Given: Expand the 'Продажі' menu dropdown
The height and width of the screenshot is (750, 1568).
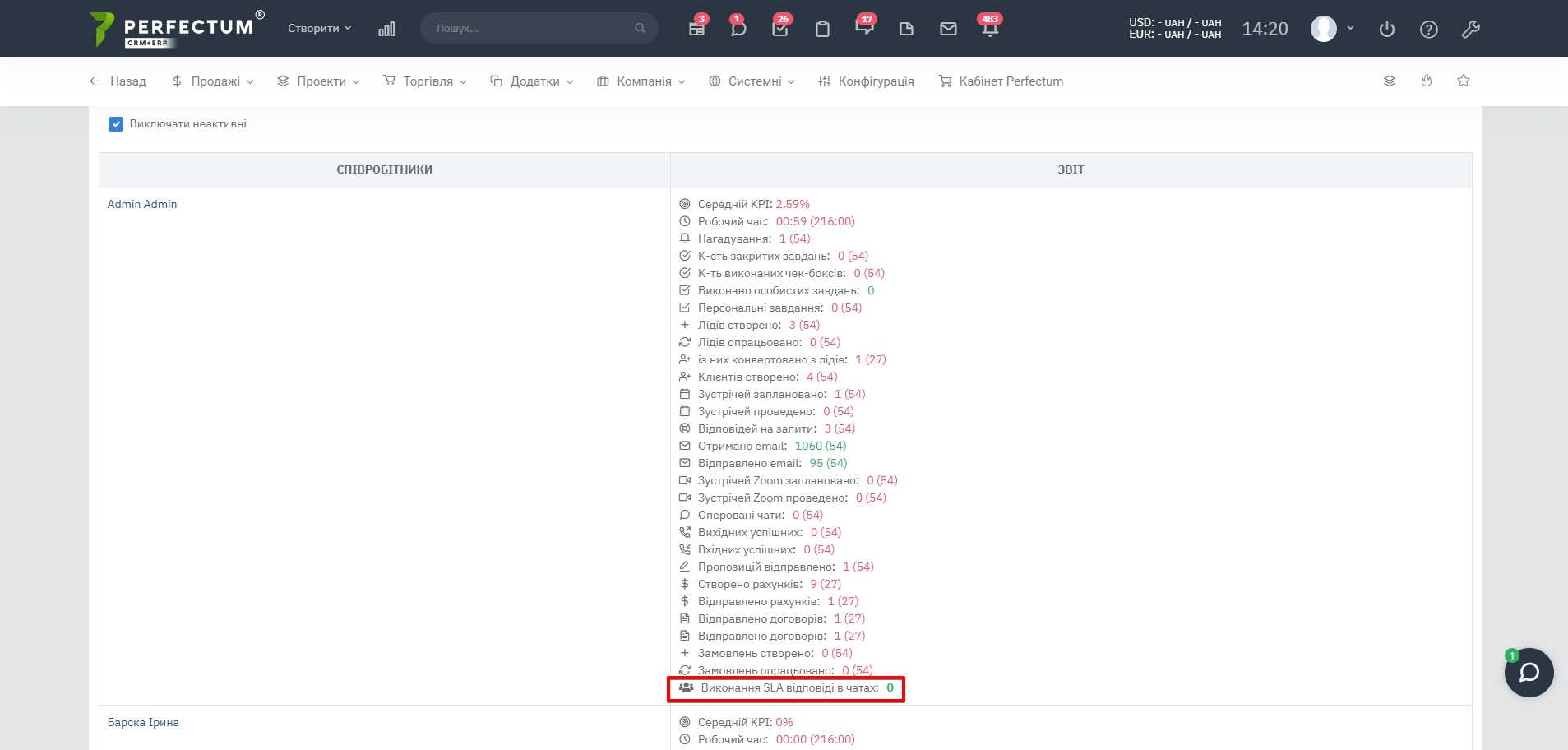Looking at the screenshot, I should tap(213, 81).
